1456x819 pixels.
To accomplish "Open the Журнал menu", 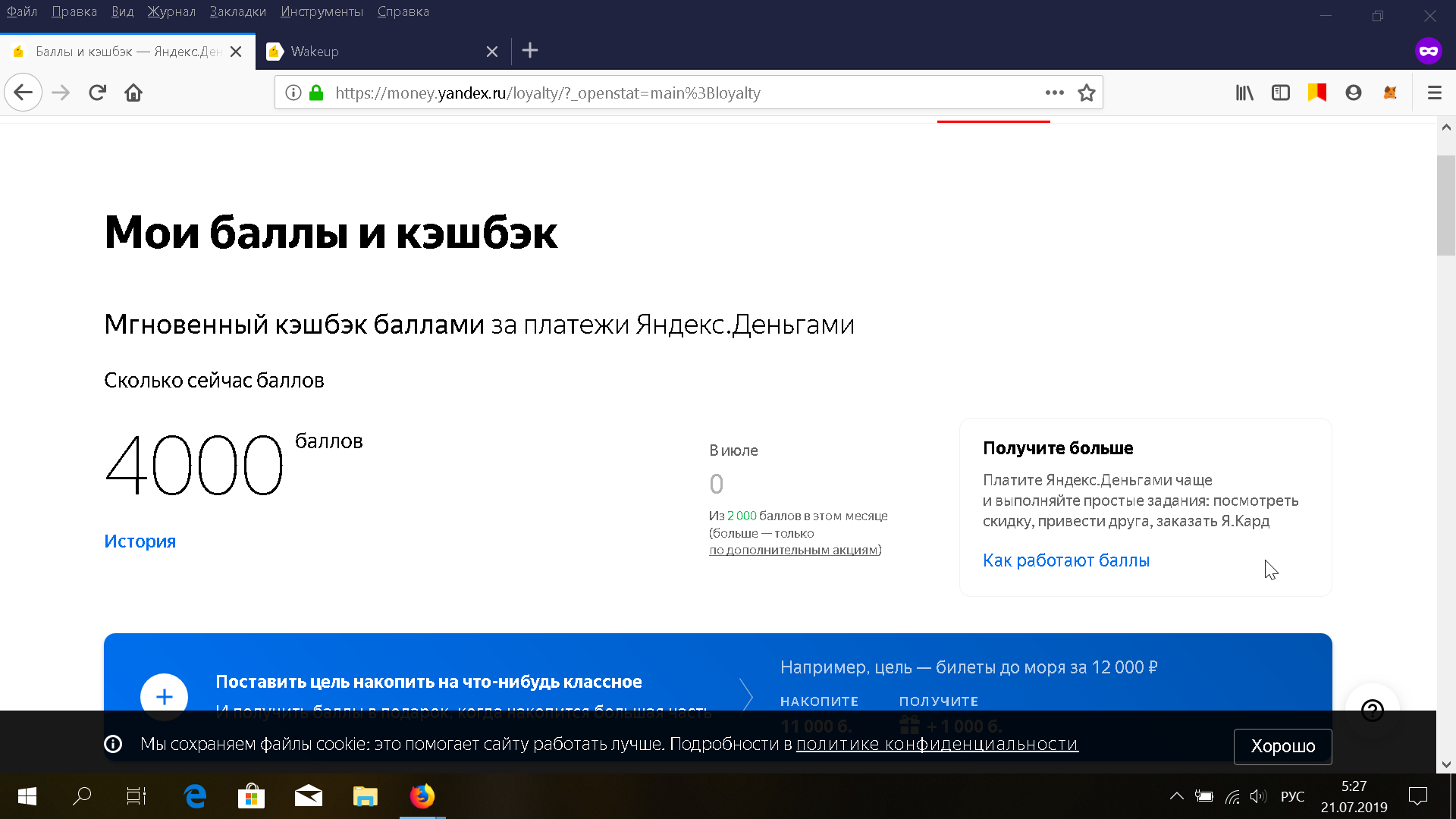I will [171, 11].
